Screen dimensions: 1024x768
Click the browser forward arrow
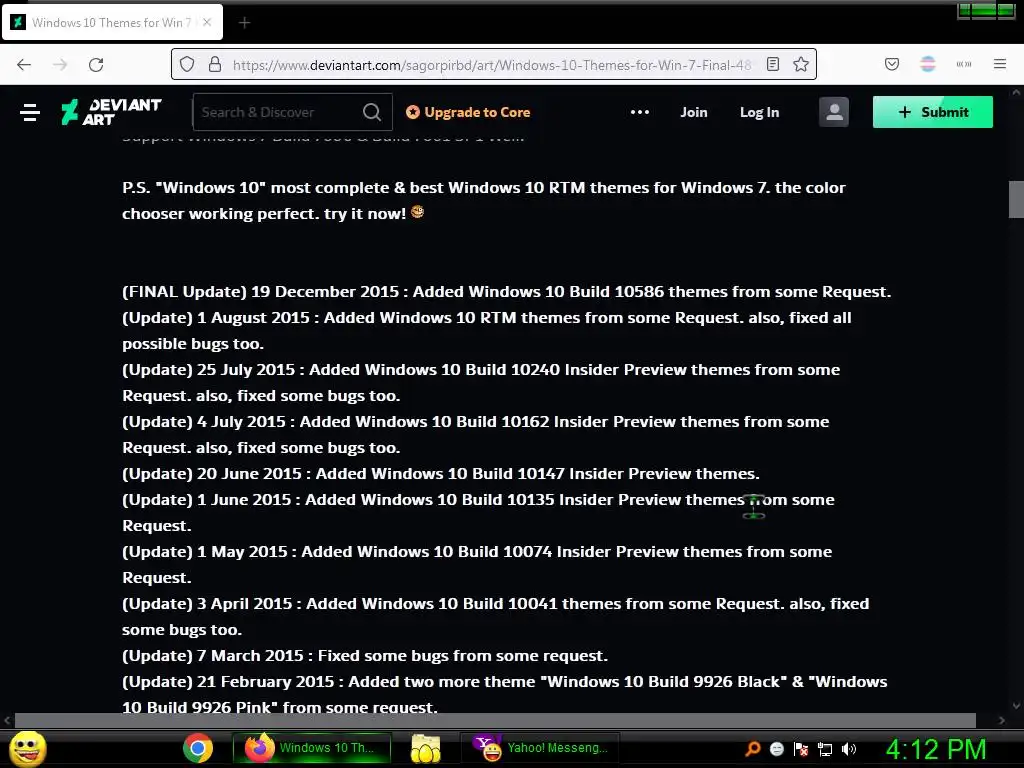point(60,65)
